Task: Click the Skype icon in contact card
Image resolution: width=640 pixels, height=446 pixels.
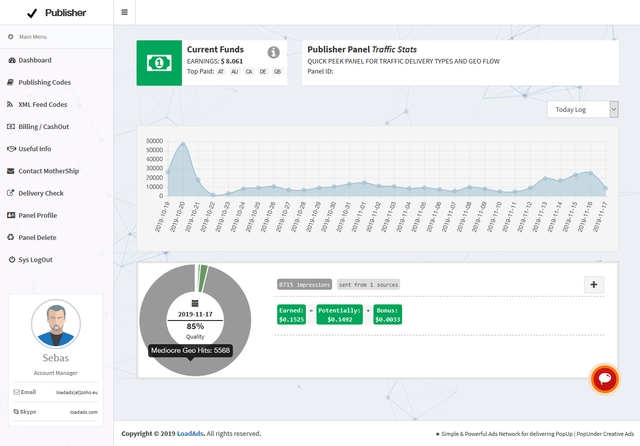Action: (17, 411)
